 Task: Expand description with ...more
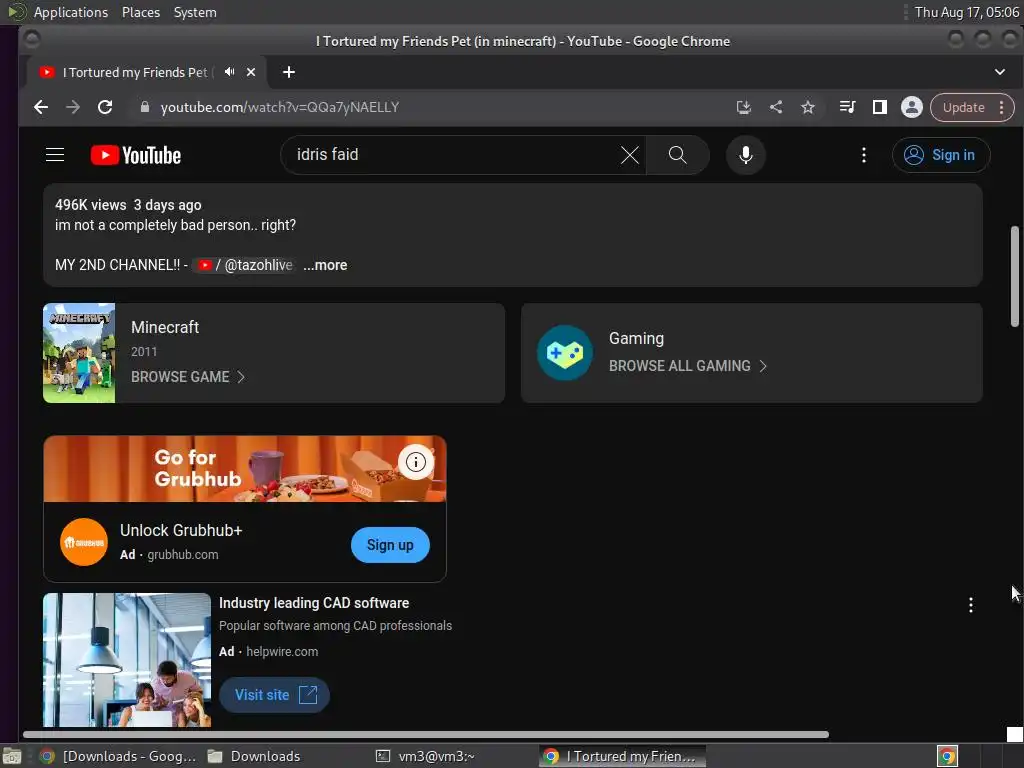point(325,265)
